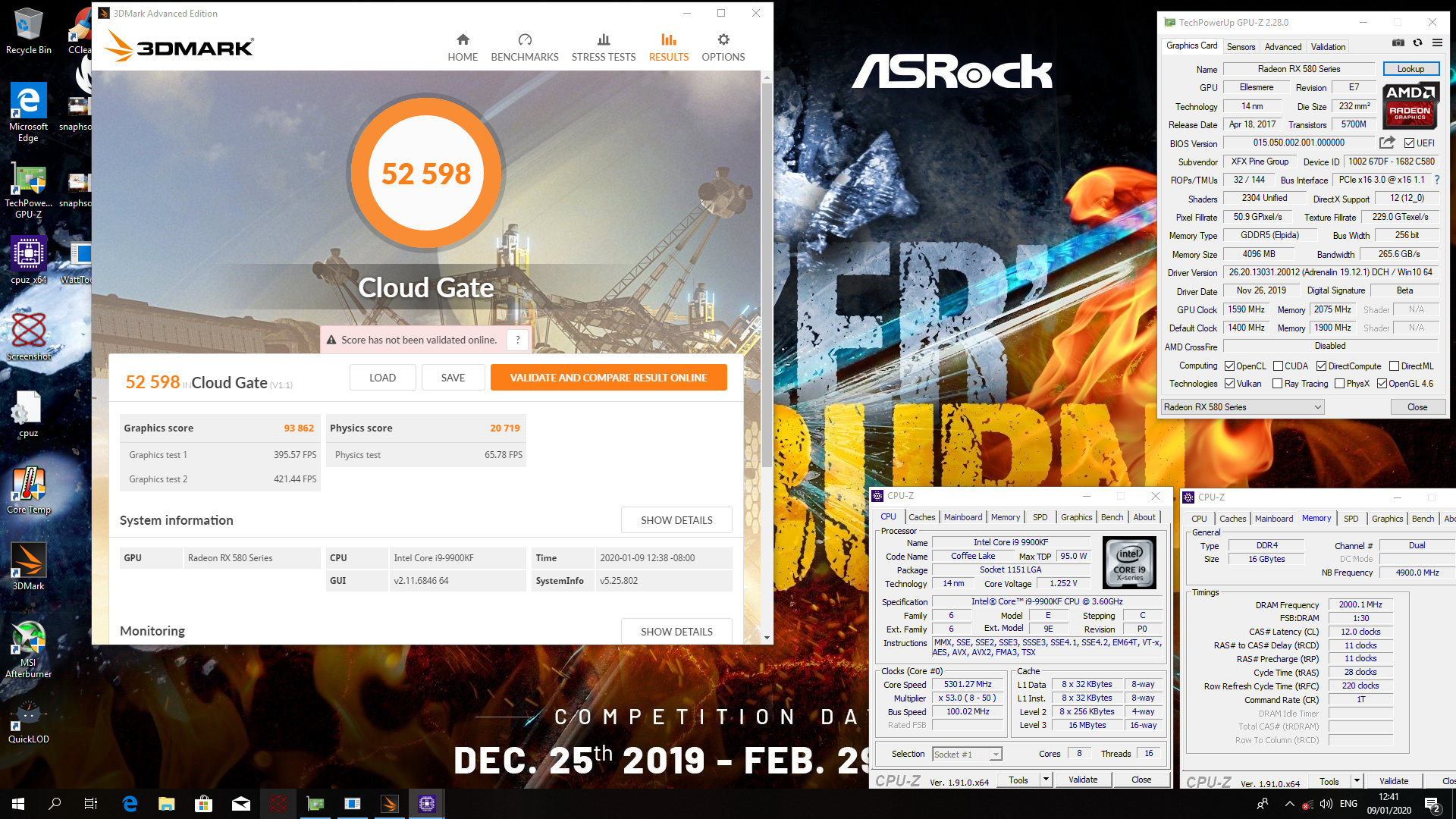Toggle DirectML checkbox in GPU-Z
Screen dimensions: 1456x819
1394,366
